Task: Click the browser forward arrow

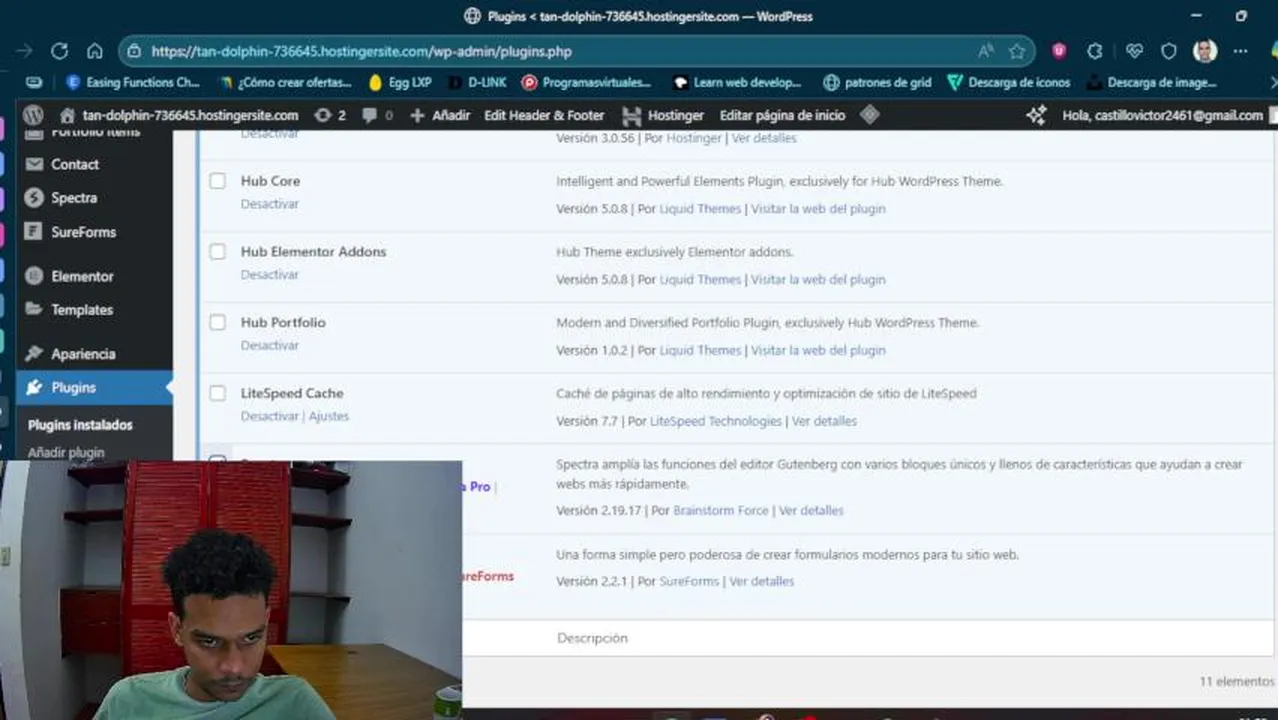Action: (24, 51)
